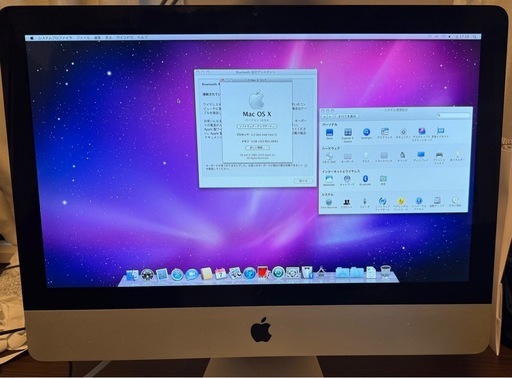The width and height of the screenshot is (512, 378).
Task: Open the ヘルプ (Help) menu
Action: click(x=142, y=38)
